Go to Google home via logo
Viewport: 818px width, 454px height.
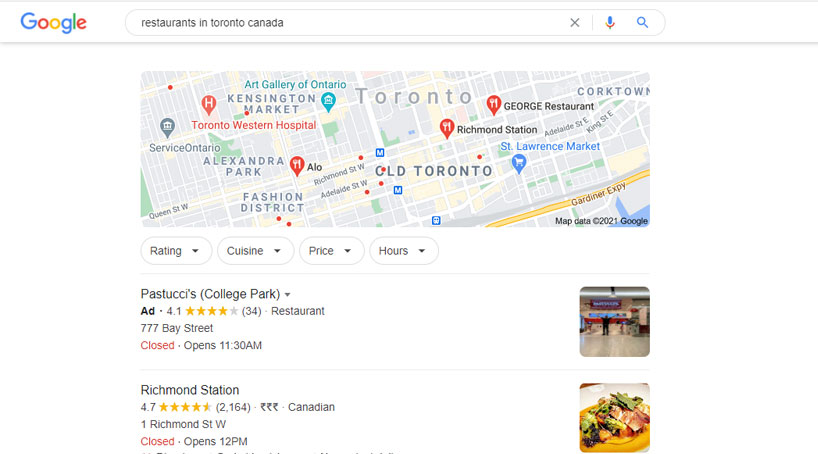pyautogui.click(x=53, y=22)
